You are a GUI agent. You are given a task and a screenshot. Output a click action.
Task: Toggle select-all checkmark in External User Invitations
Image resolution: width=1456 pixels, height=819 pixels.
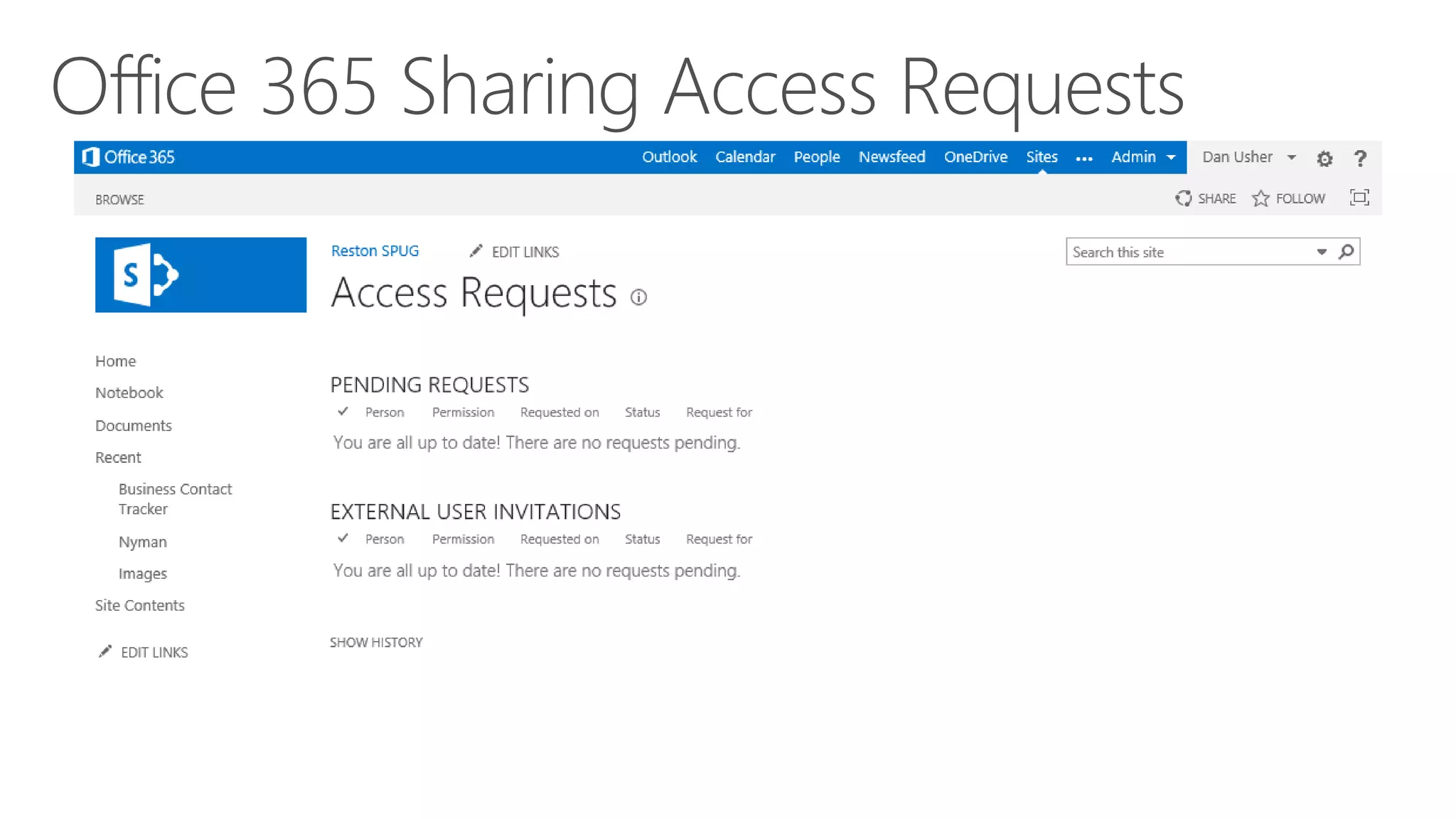[343, 538]
